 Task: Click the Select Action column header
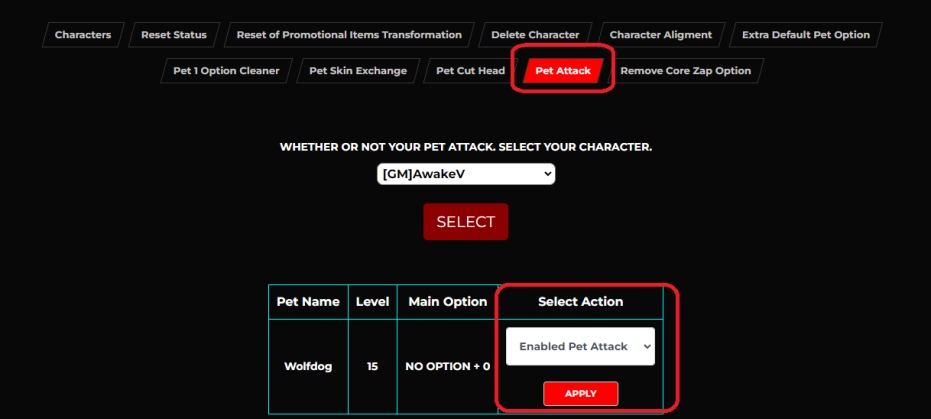(x=581, y=301)
